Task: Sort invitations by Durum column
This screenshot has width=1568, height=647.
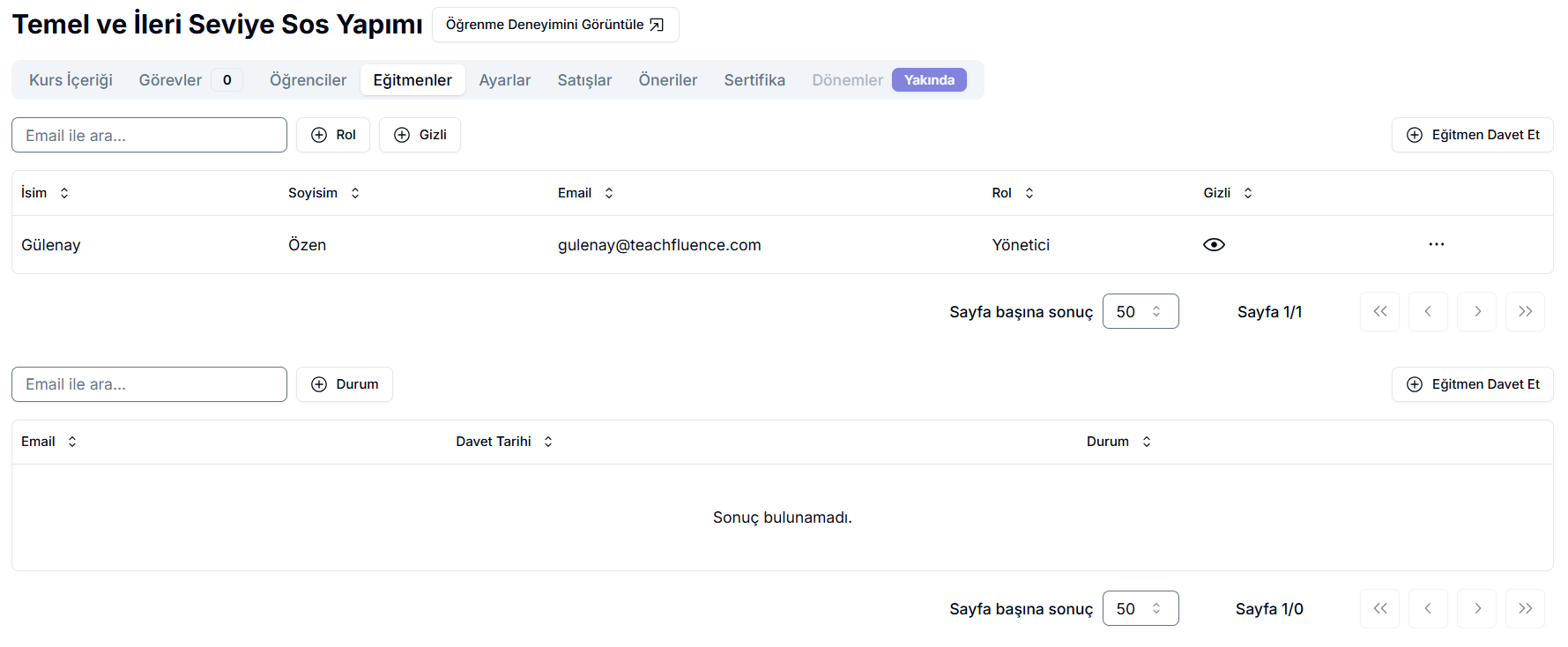Action: pyautogui.click(x=1118, y=442)
